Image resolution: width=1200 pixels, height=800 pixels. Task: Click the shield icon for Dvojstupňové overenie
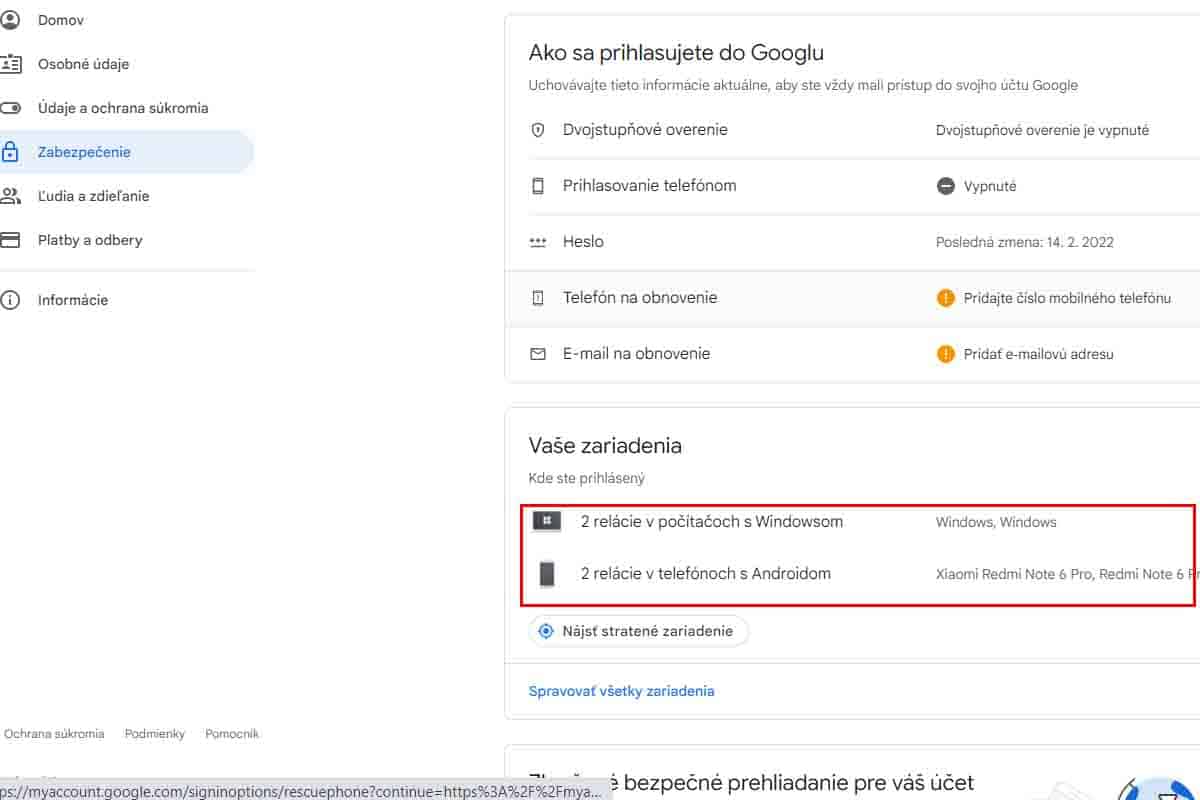click(538, 130)
